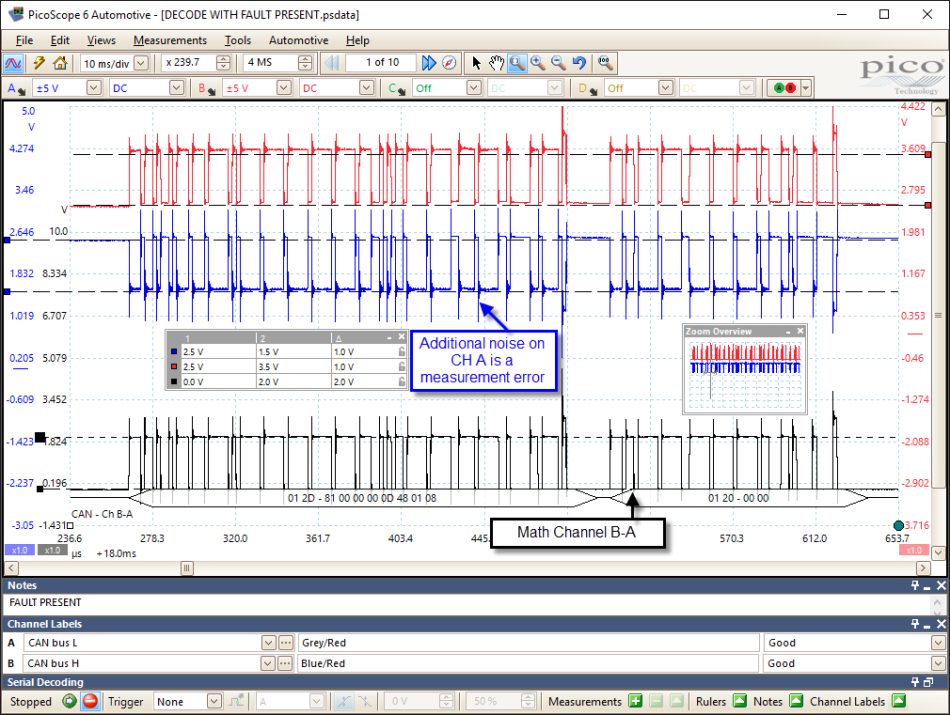This screenshot has height=715, width=950.
Task: Open the Edit menu
Action: [x=60, y=41]
